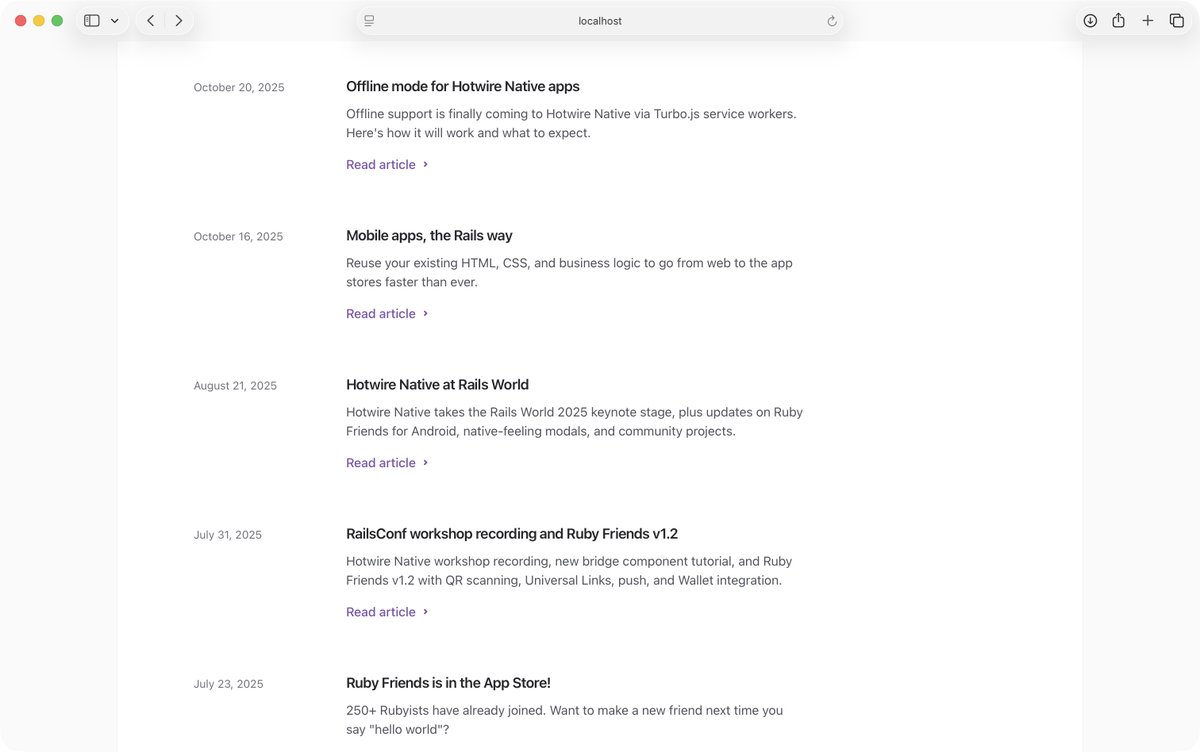Click the "250+ Rubyists have already joined" summary

[564, 719]
